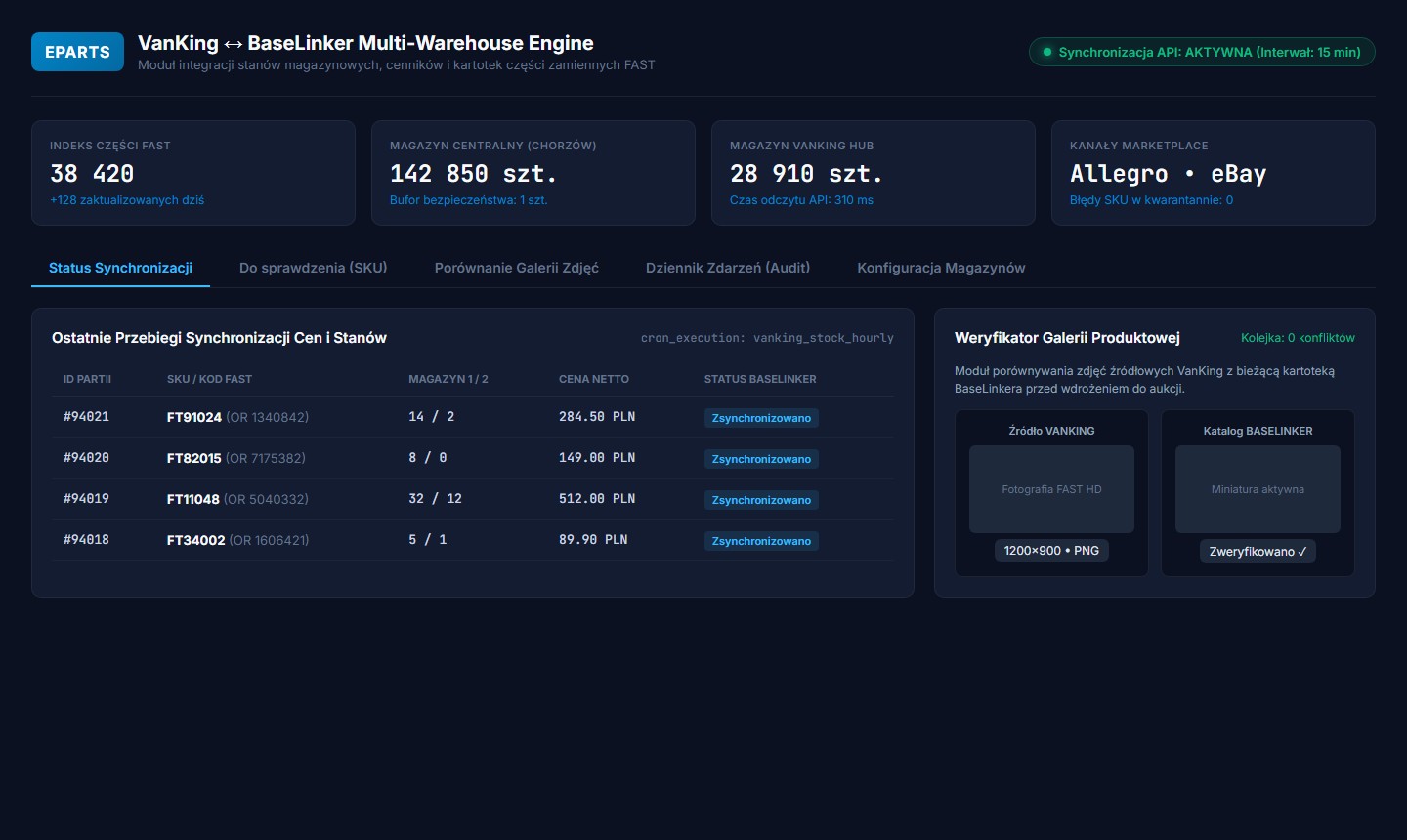Click price 512.00 PLN
Screen dimensions: 1407x840
click(597, 499)
